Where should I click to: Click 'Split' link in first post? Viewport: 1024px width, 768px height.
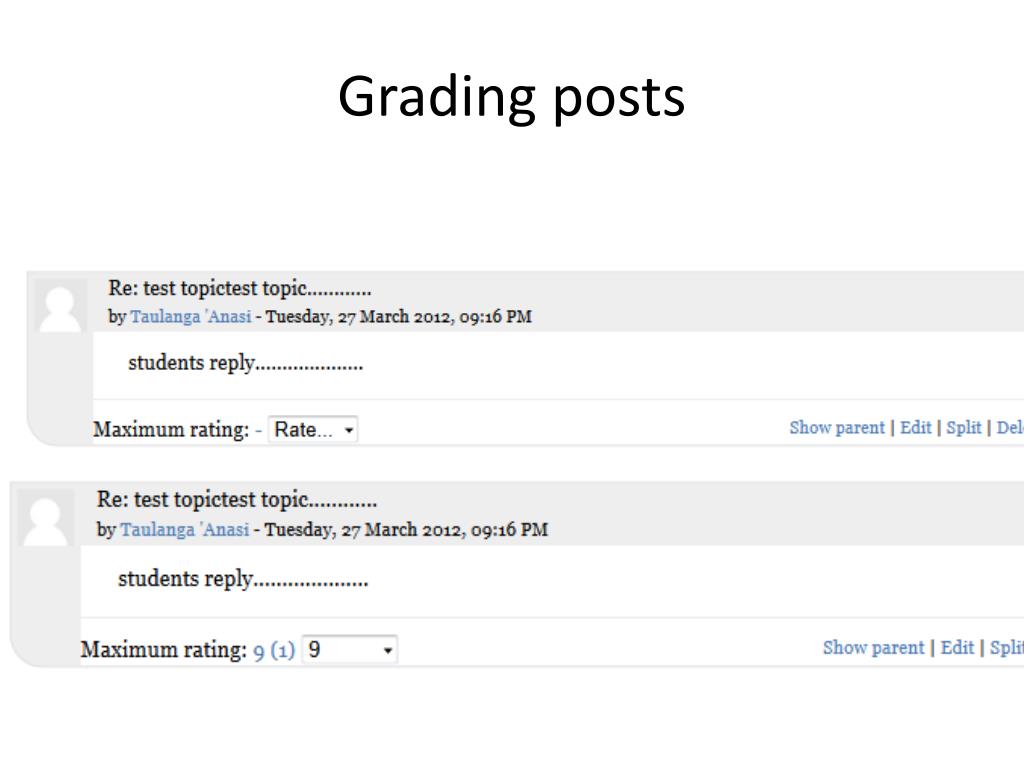[x=964, y=428]
